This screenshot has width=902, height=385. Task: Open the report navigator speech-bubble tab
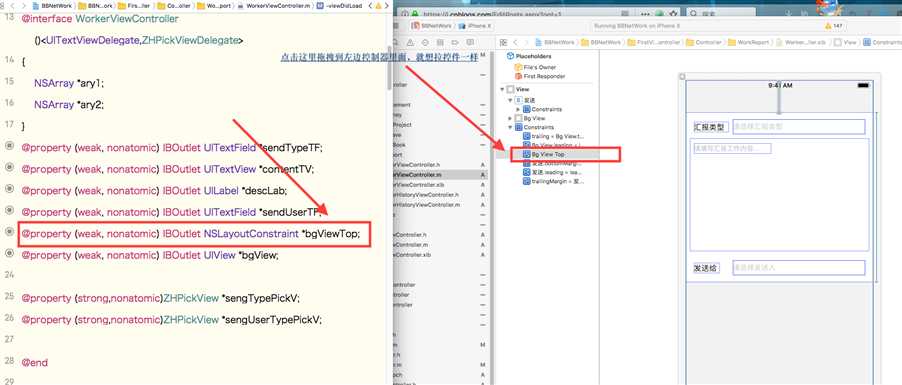pyautogui.click(x=470, y=43)
